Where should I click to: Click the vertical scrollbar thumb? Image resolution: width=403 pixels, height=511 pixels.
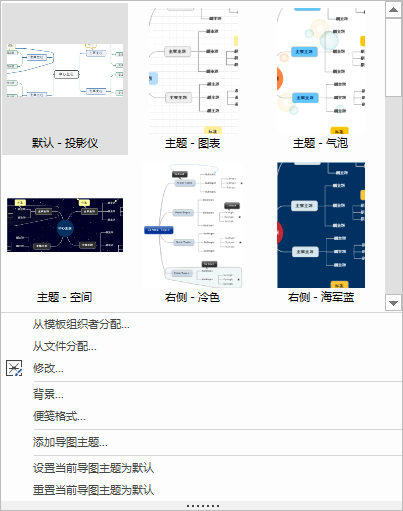[x=393, y=58]
